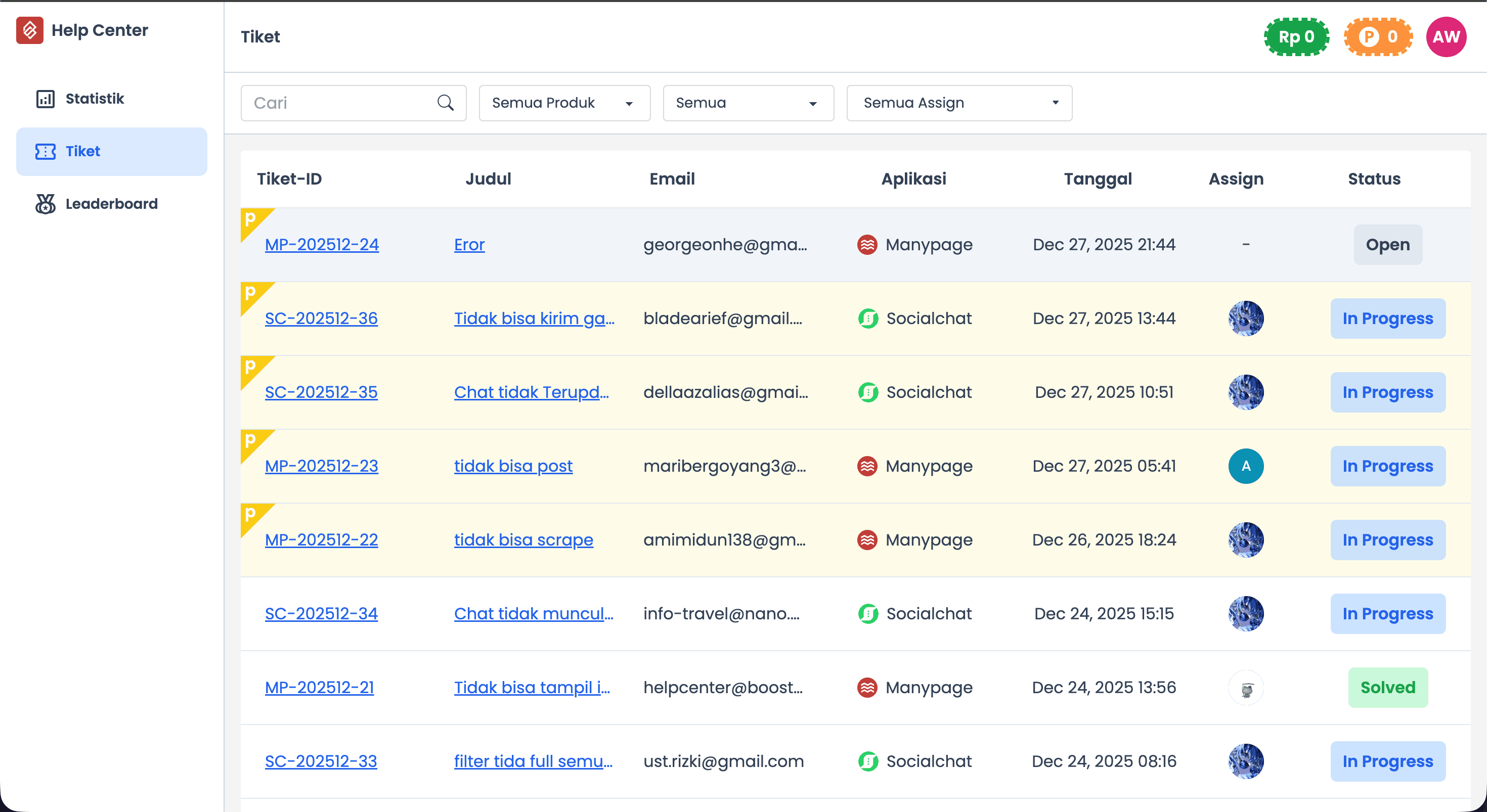
Task: Click In Progress status for SC-202512-33
Action: (1388, 762)
